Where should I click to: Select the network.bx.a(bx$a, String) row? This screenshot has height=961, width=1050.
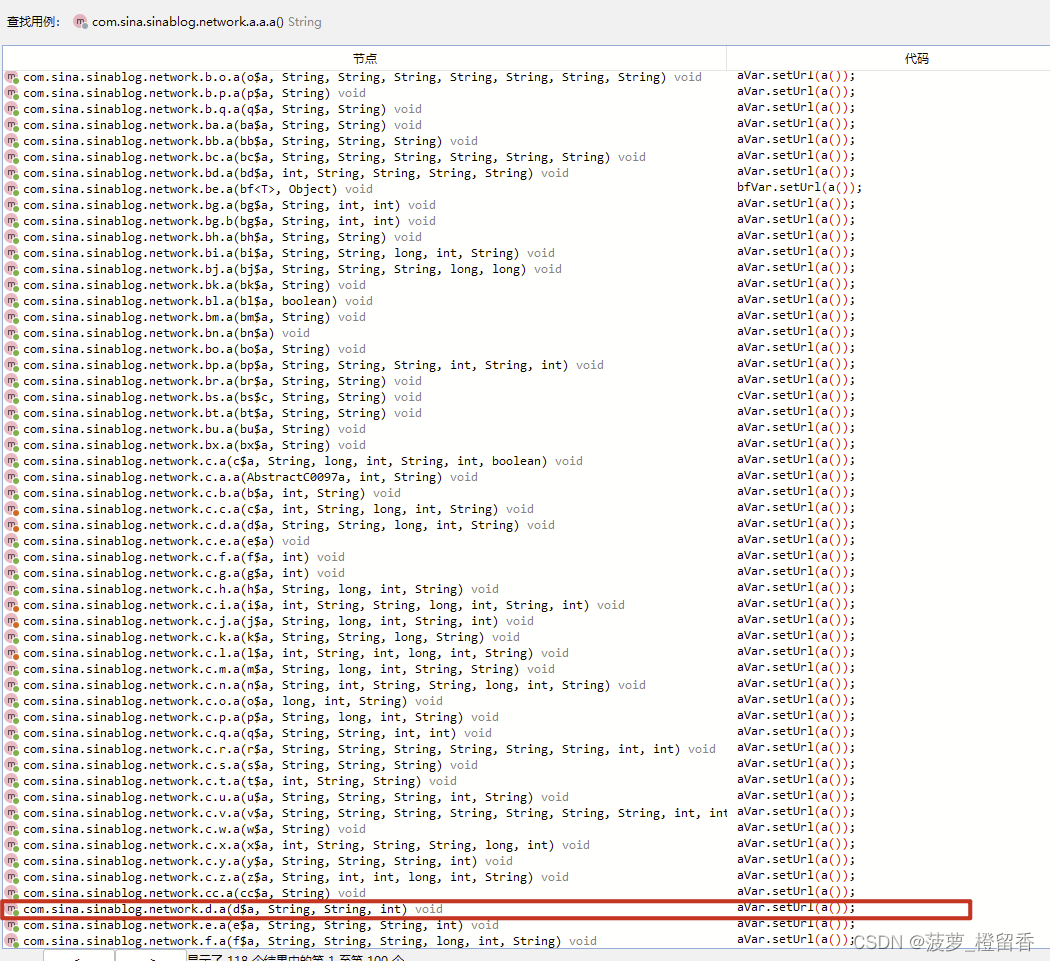click(x=526, y=446)
